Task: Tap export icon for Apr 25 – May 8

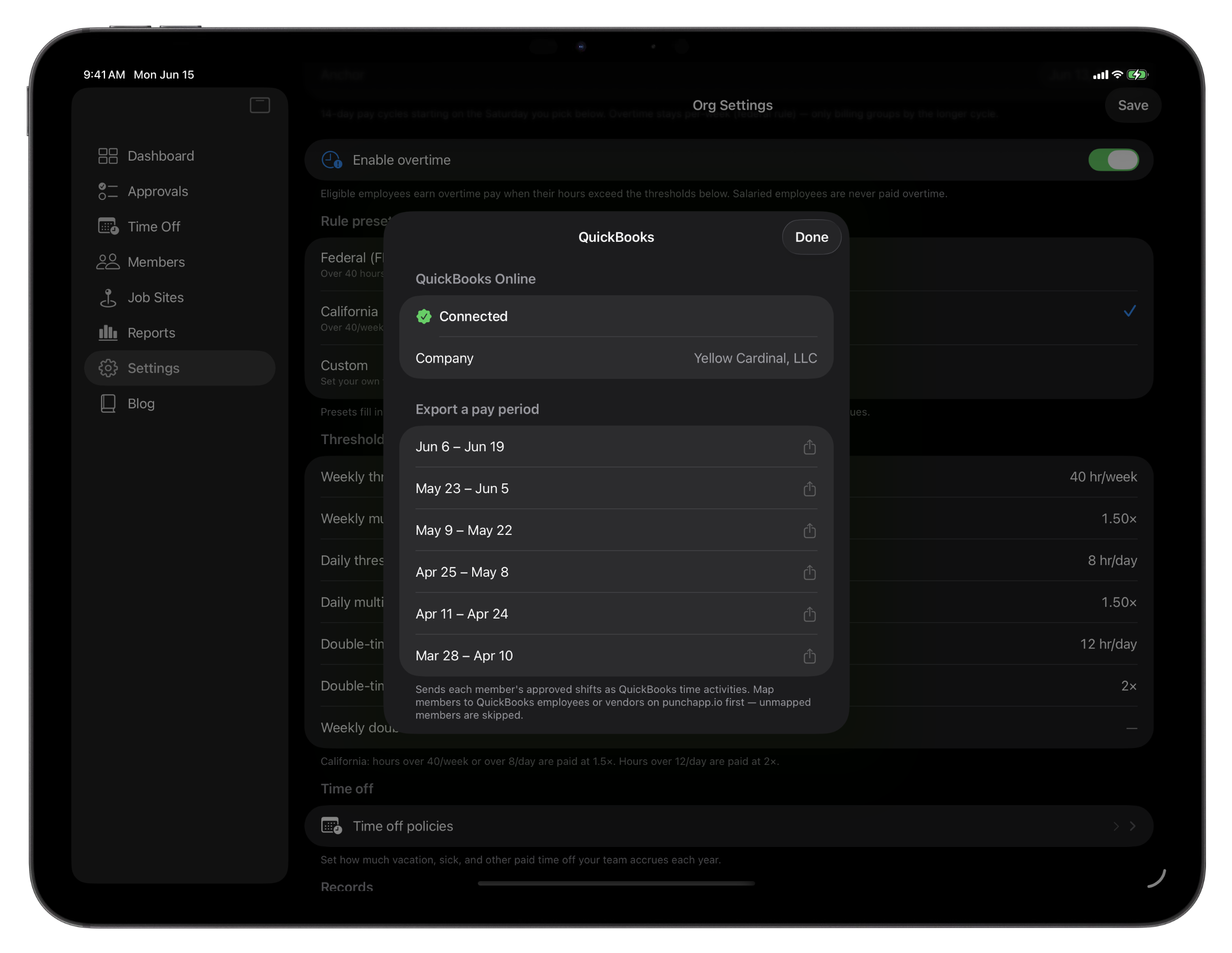Action: pyautogui.click(x=809, y=572)
